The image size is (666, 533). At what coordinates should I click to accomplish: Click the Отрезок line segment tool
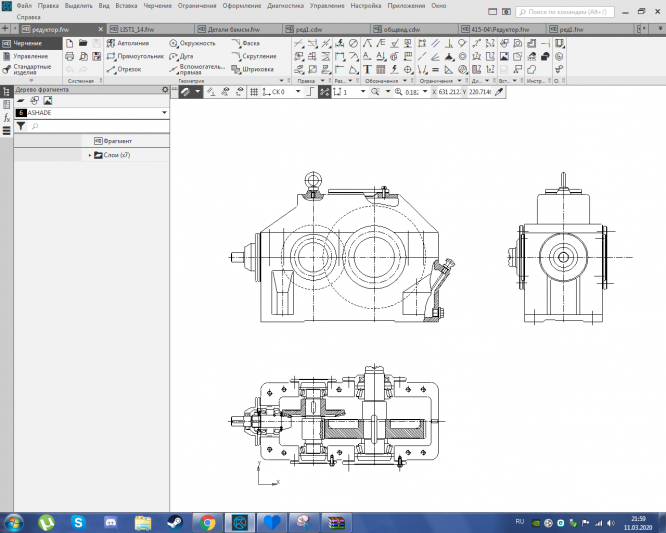(x=128, y=70)
